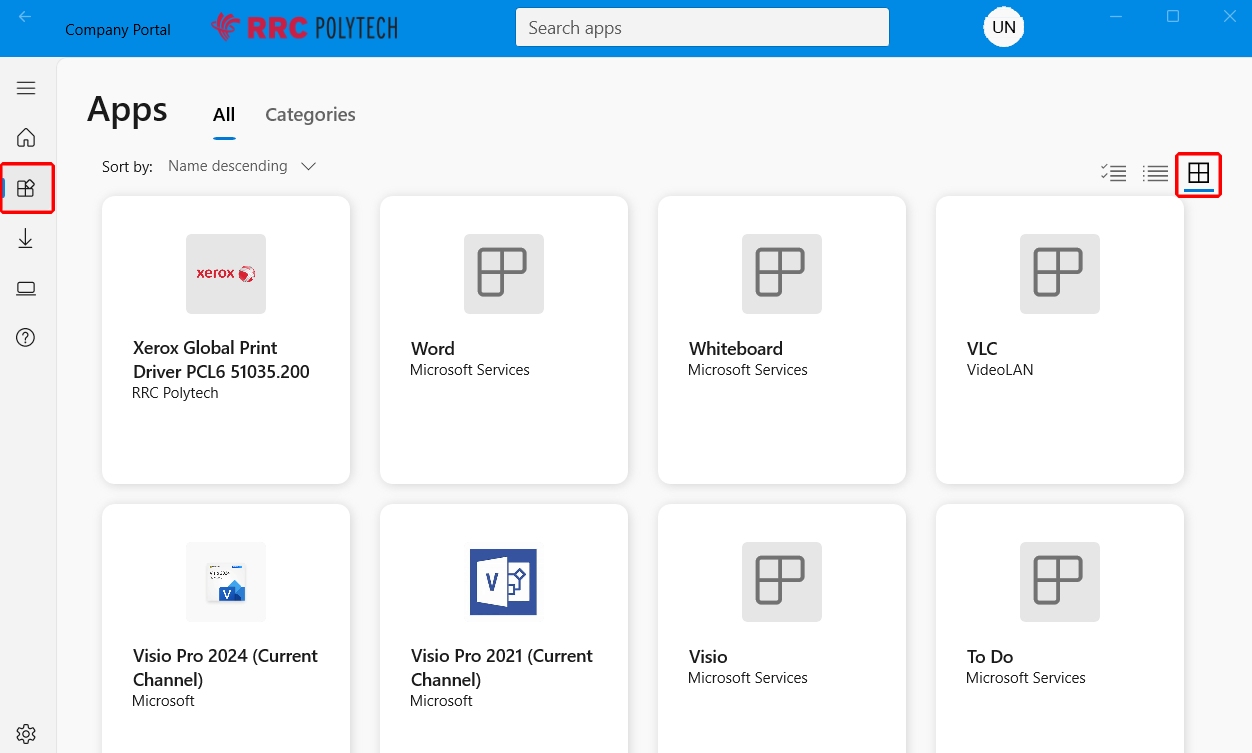The width and height of the screenshot is (1252, 753).
Task: Open Help & support question mark icon
Action: click(x=26, y=338)
